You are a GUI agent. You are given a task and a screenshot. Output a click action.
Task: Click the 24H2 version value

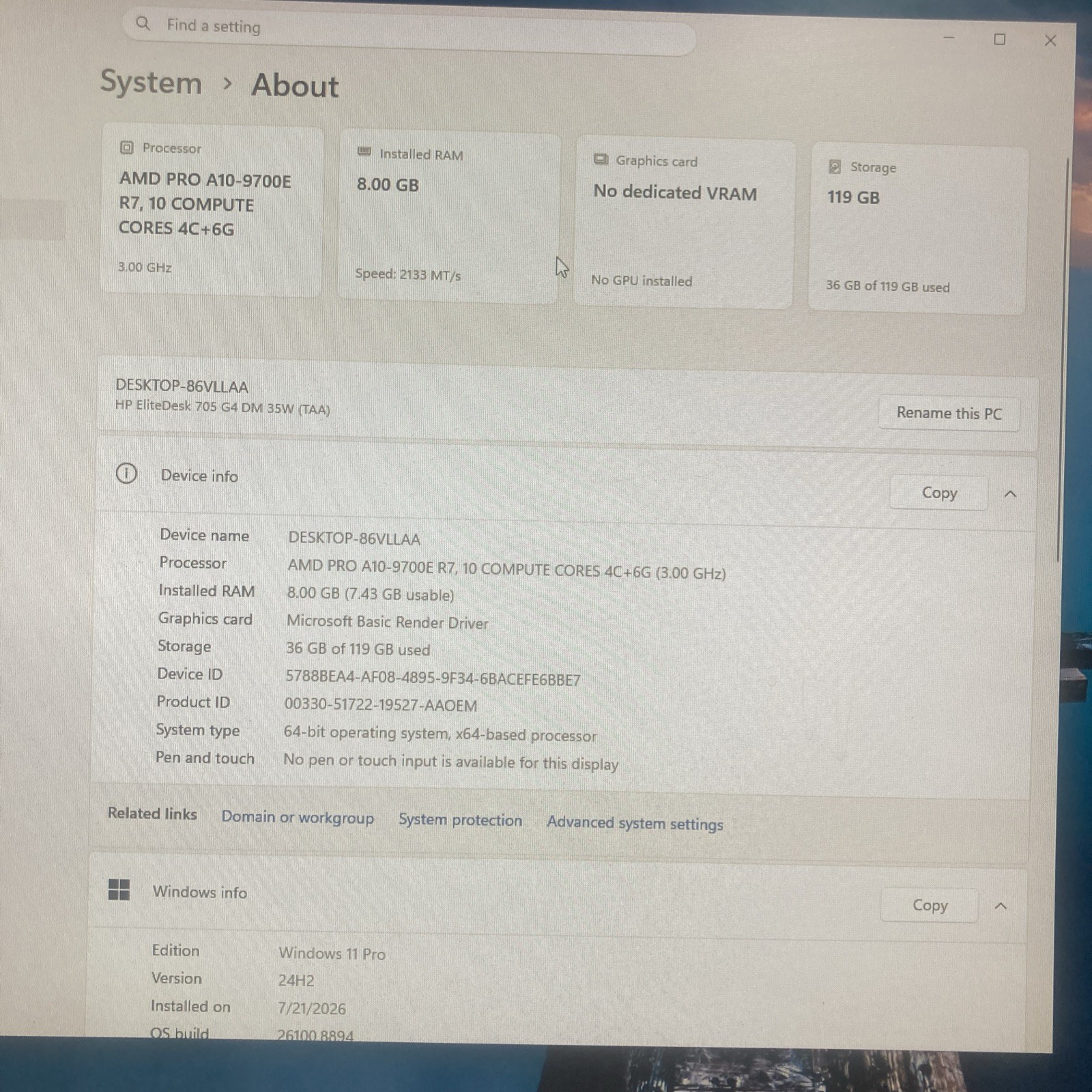(296, 980)
